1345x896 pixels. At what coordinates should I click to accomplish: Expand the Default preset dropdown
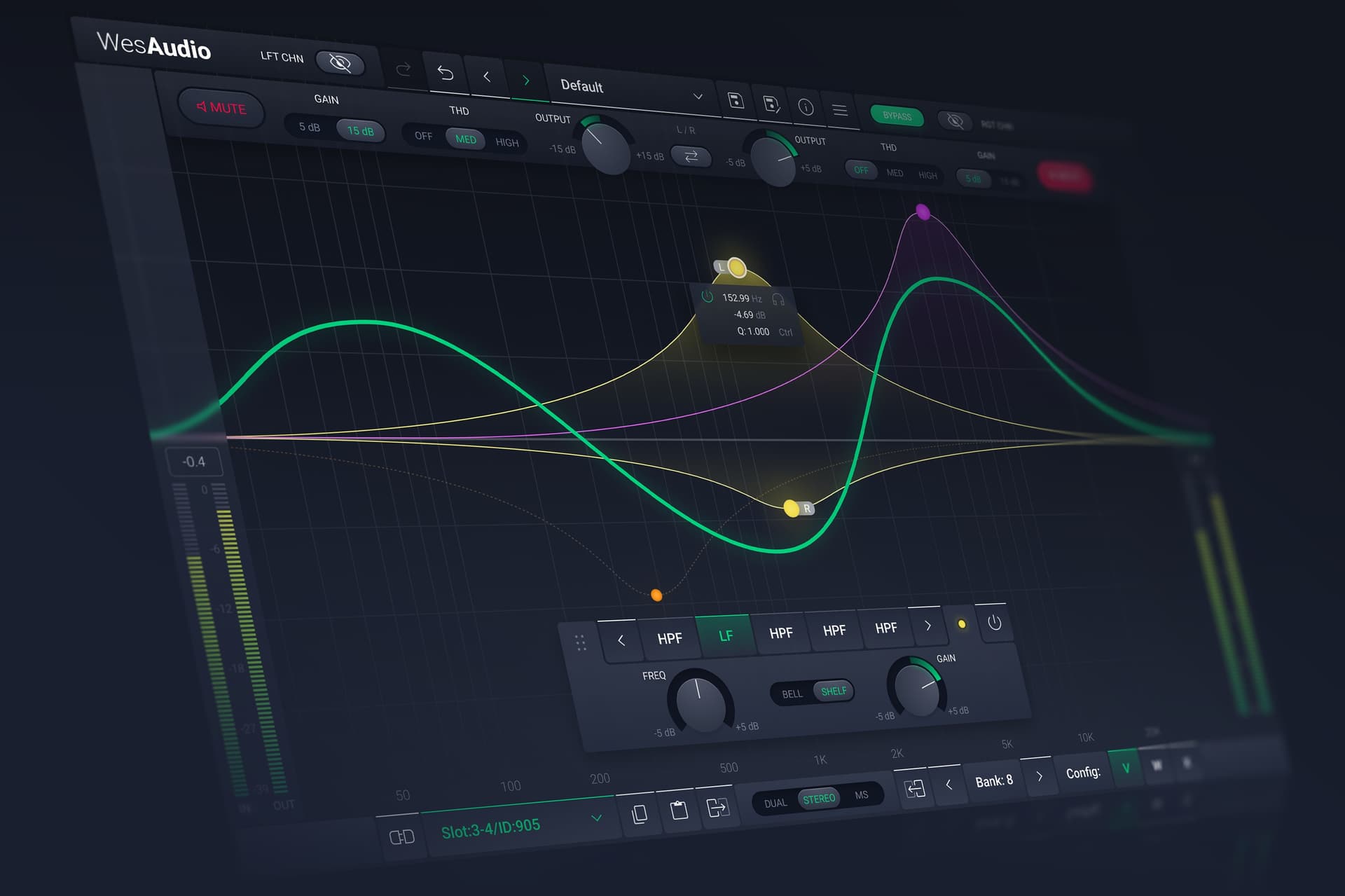tap(698, 96)
